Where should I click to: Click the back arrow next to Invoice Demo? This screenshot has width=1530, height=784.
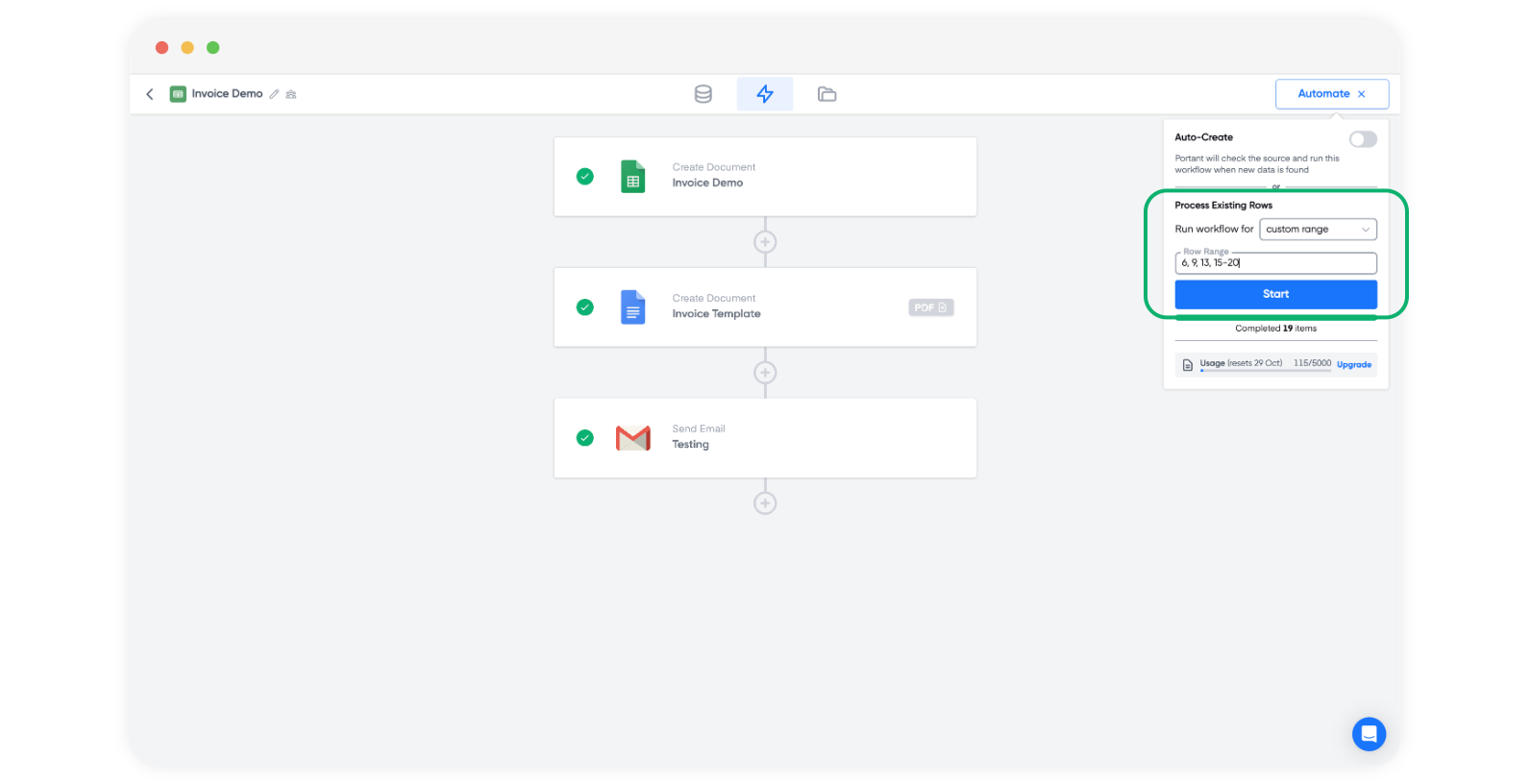[x=150, y=94]
